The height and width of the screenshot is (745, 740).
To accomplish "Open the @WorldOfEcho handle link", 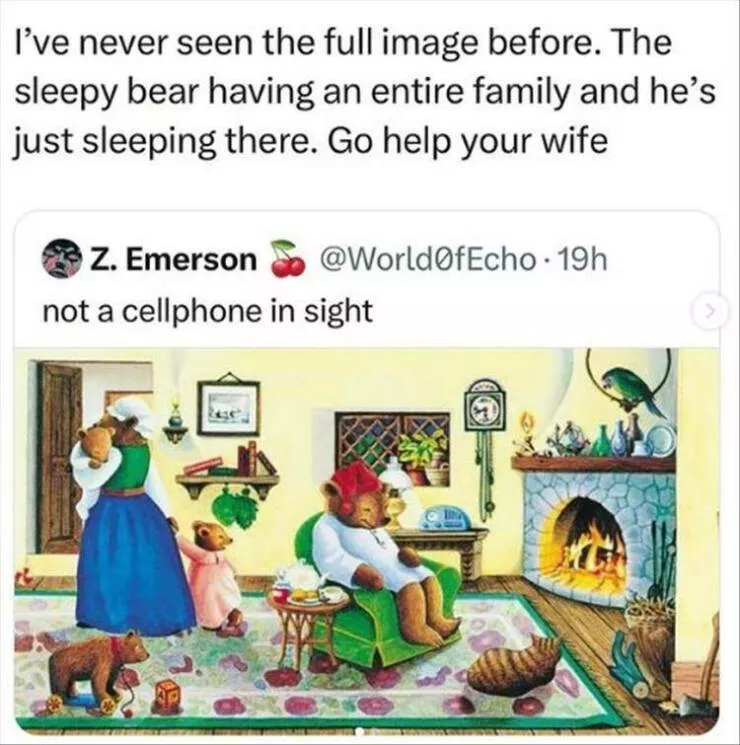I will click(x=427, y=259).
